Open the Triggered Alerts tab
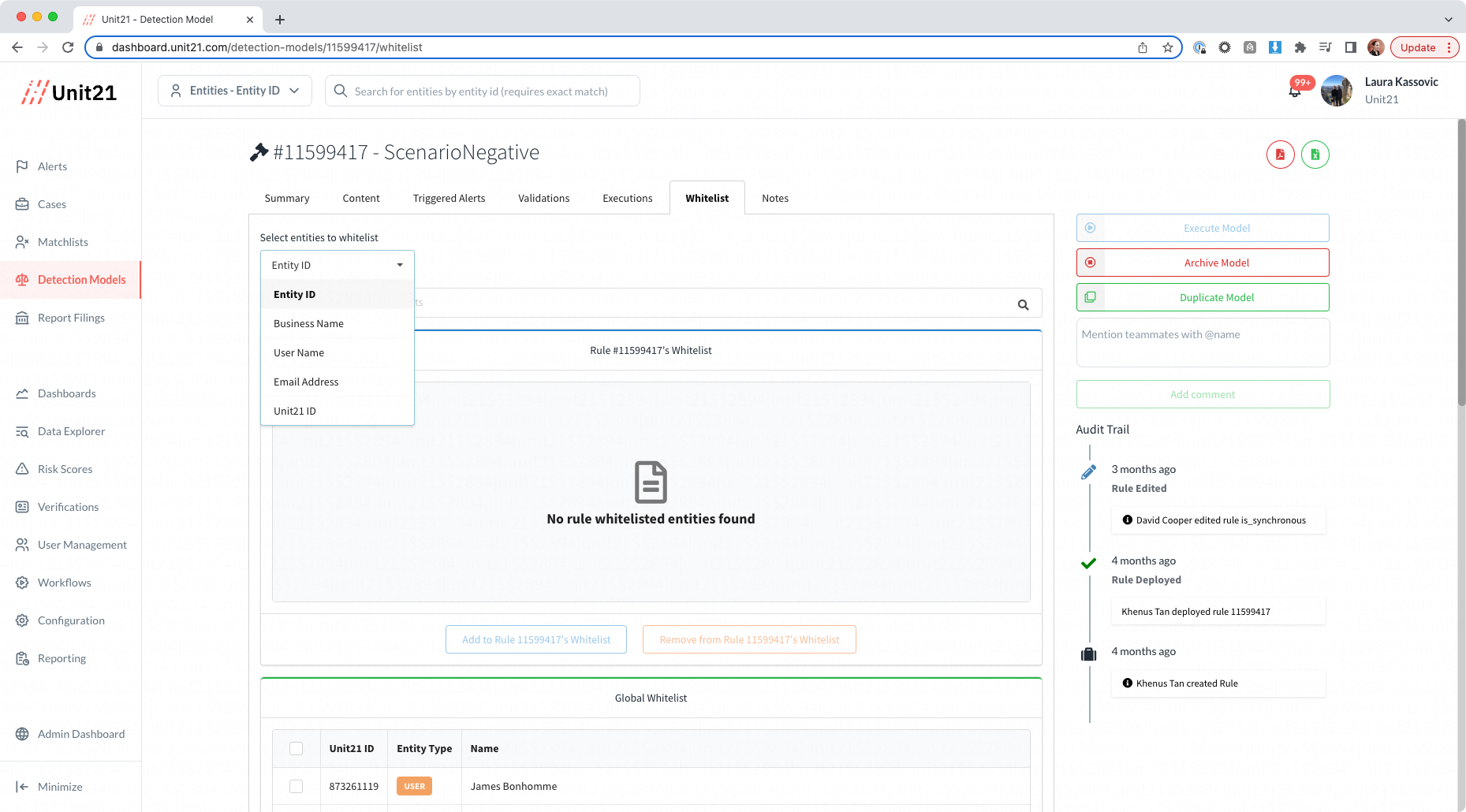 (x=449, y=198)
